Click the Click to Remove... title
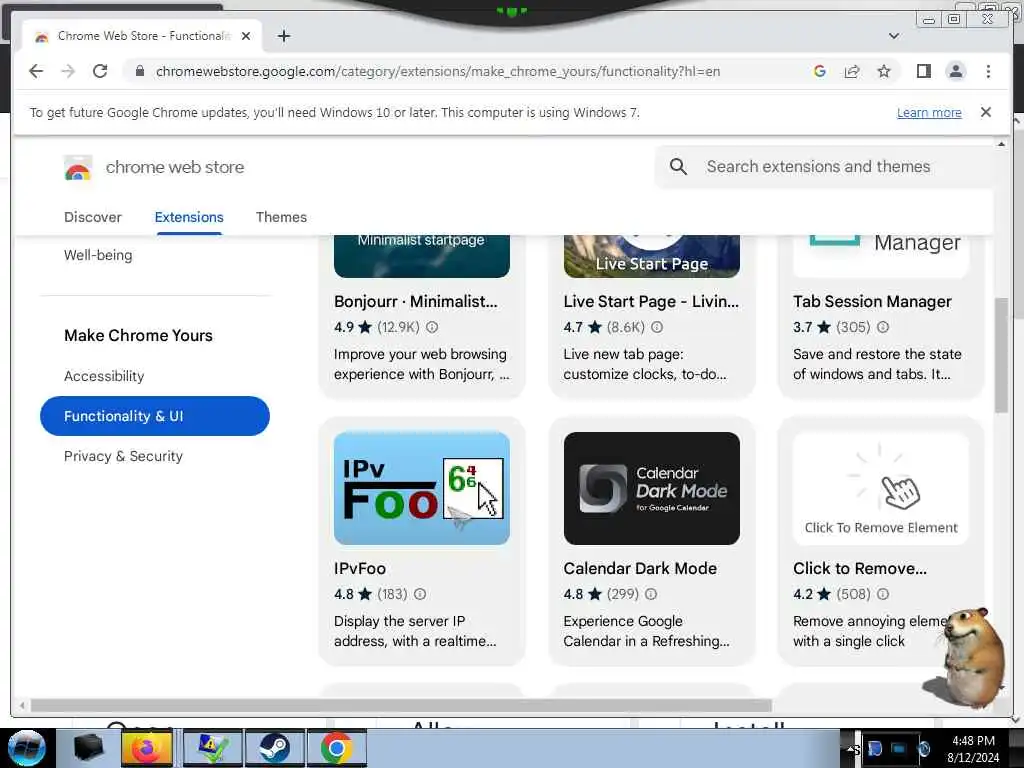The image size is (1024, 768). point(859,568)
